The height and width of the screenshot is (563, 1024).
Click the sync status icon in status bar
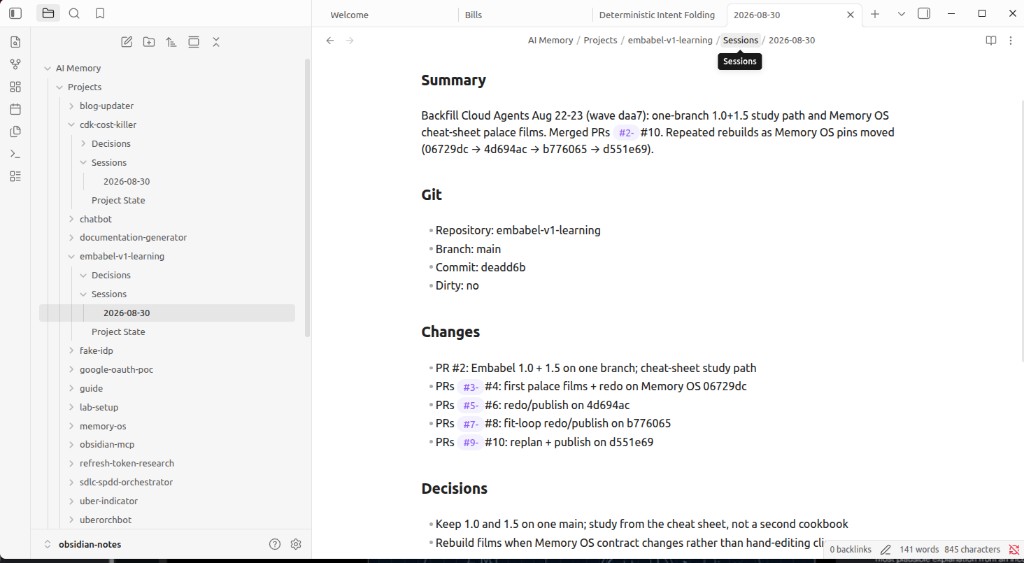pos(1014,549)
